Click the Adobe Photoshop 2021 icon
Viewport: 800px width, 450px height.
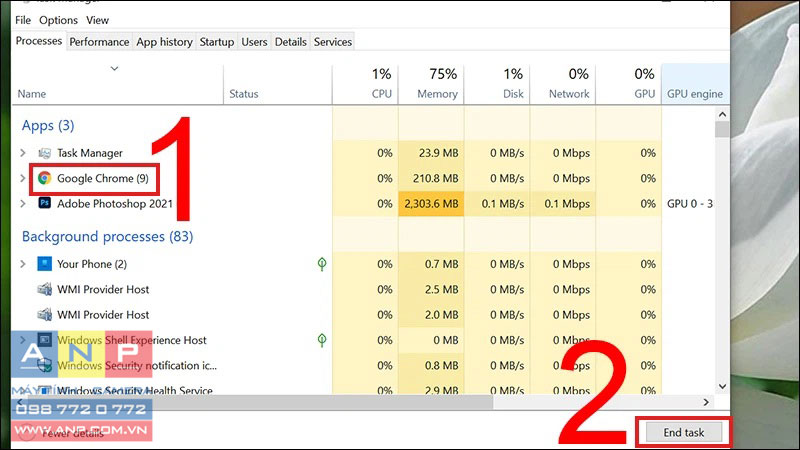(44, 203)
